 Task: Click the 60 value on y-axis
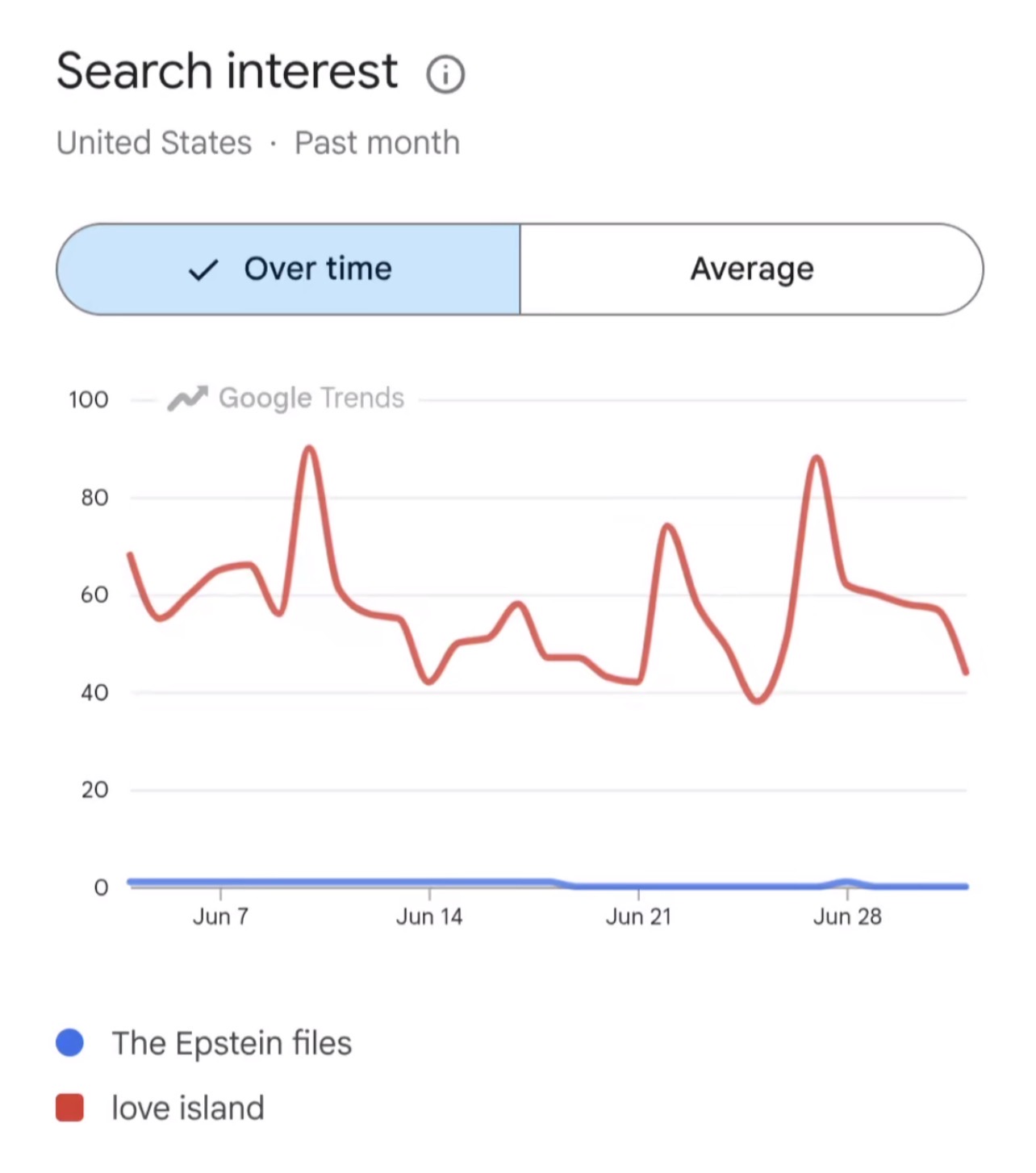pyautogui.click(x=94, y=595)
